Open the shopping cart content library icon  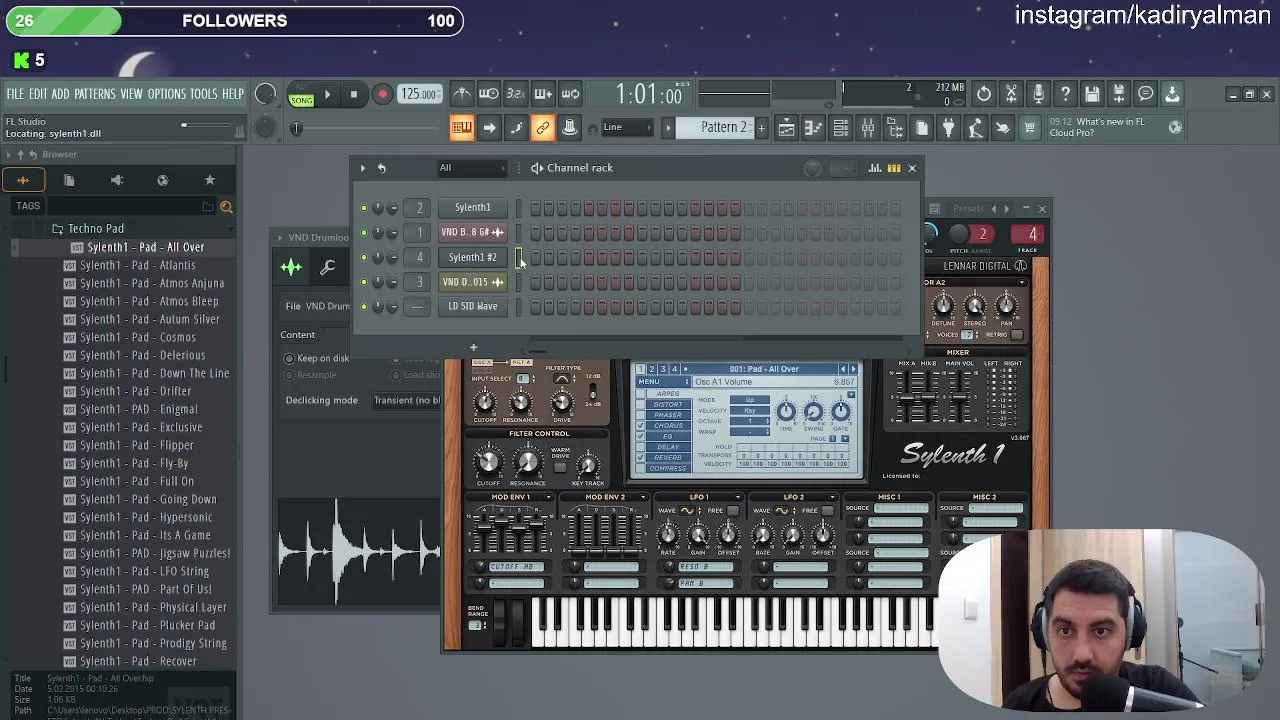(1029, 128)
